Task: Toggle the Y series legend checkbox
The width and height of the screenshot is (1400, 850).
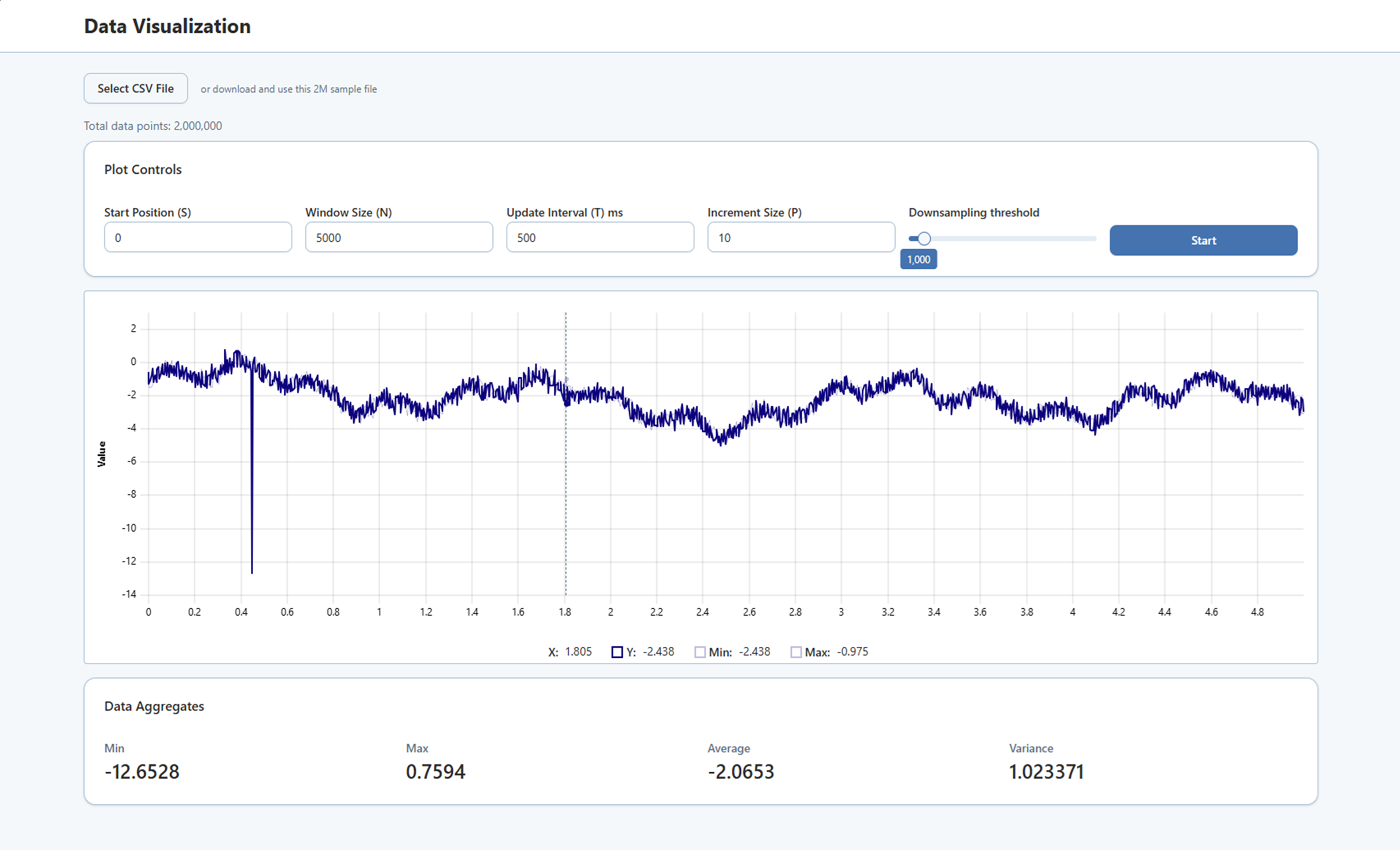Action: coord(617,652)
